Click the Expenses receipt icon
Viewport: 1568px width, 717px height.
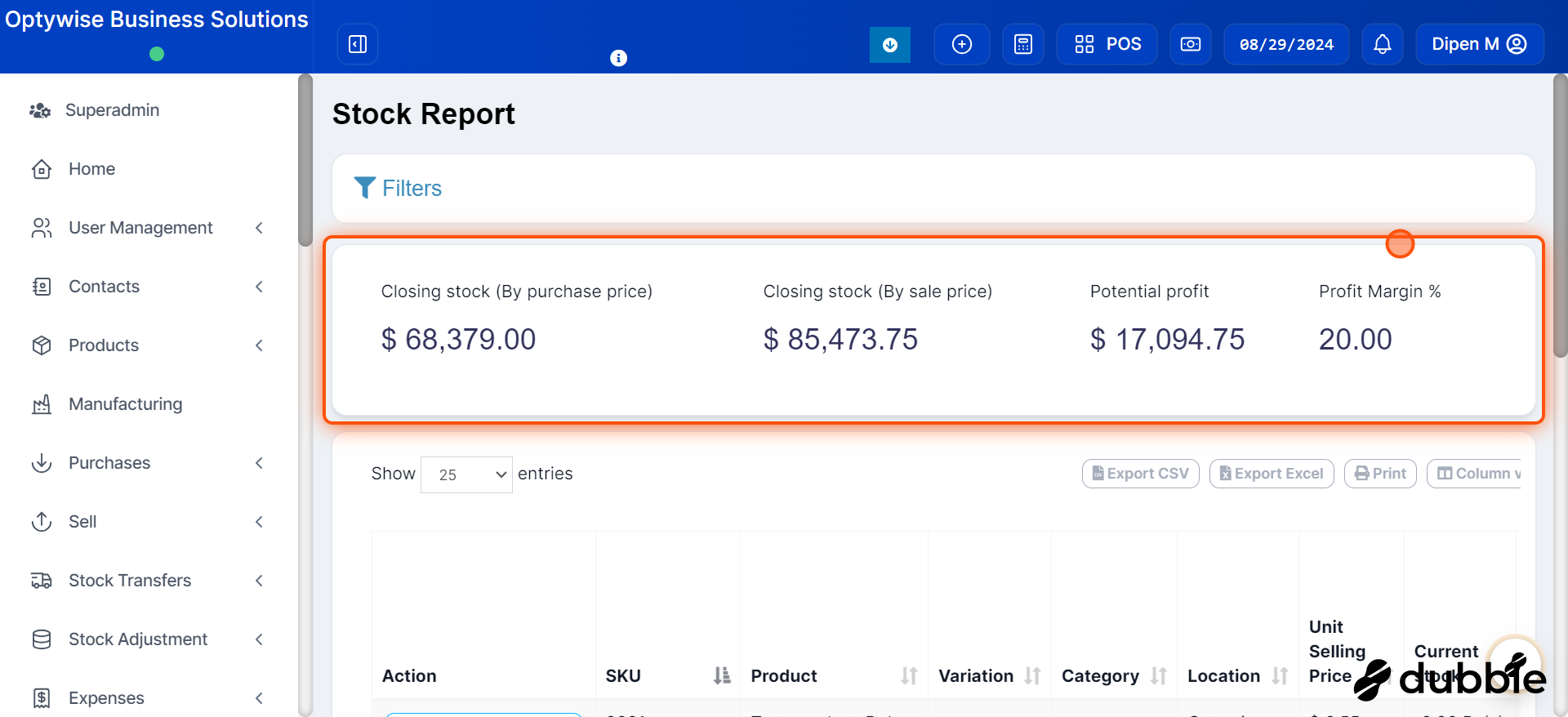pyautogui.click(x=42, y=698)
